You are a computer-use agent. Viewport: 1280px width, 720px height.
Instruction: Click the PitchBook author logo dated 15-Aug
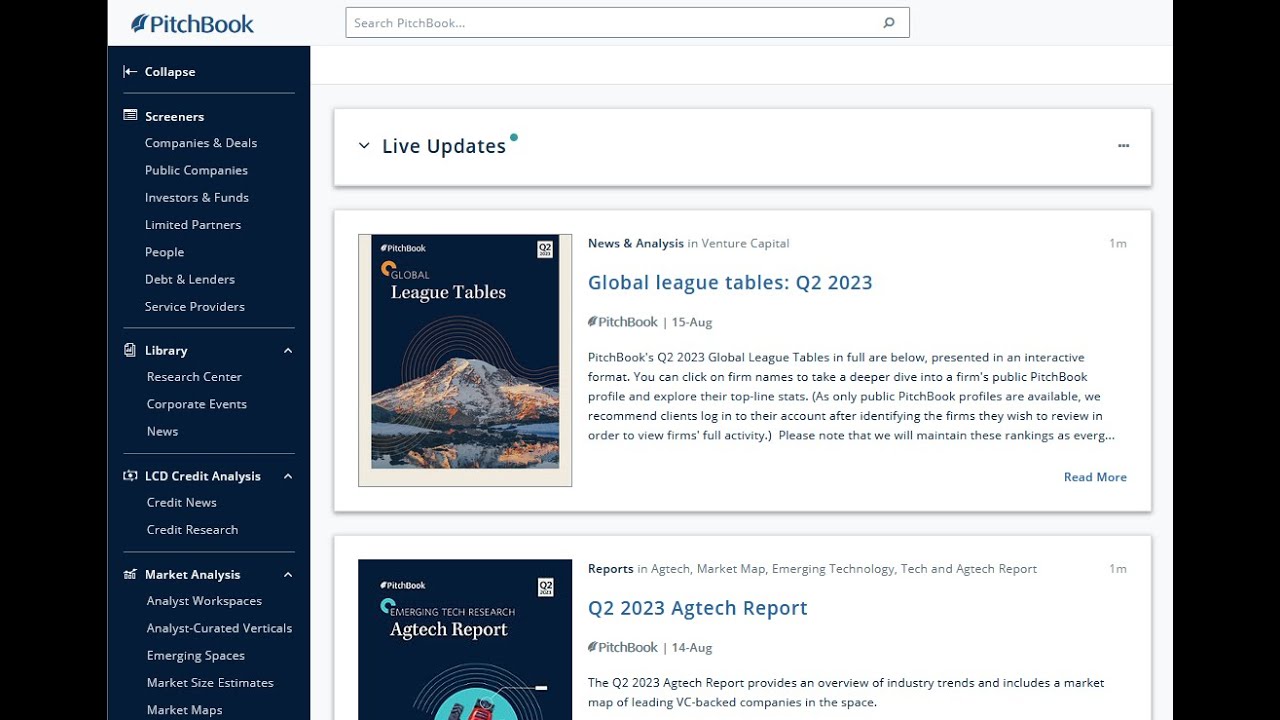tap(623, 322)
